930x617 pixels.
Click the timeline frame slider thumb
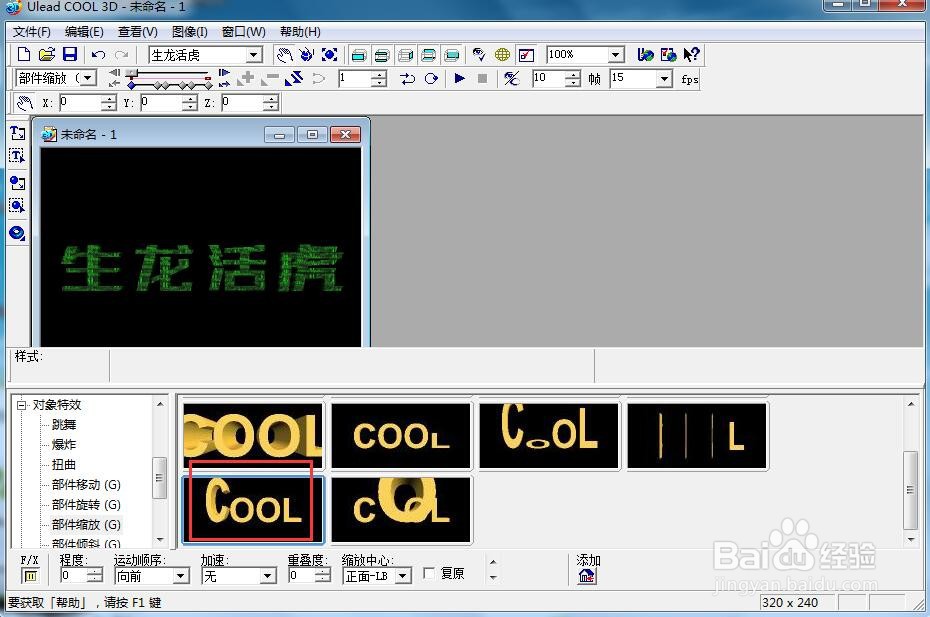pyautogui.click(x=132, y=72)
